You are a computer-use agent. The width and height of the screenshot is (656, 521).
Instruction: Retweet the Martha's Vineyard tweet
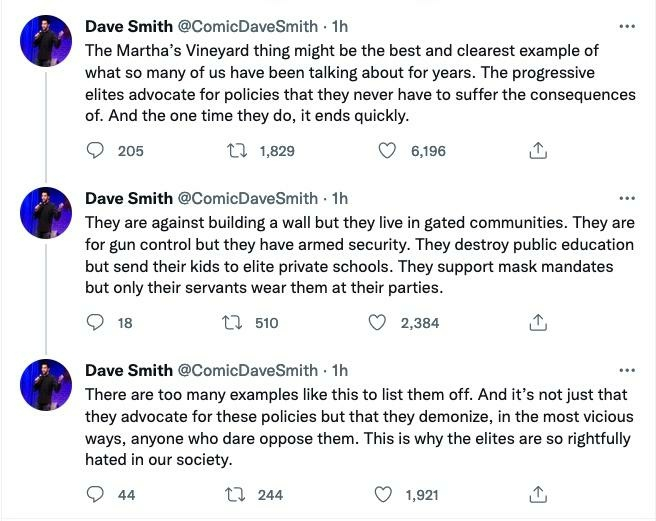tap(238, 151)
